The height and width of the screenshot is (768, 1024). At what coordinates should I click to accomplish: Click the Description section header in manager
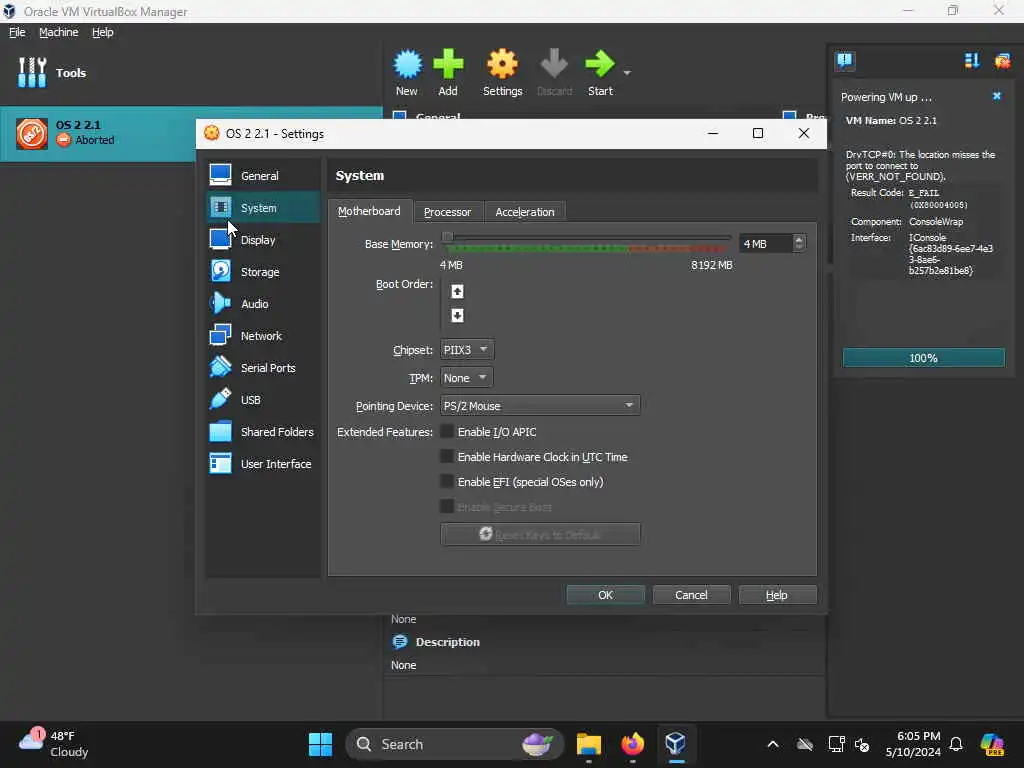(447, 642)
